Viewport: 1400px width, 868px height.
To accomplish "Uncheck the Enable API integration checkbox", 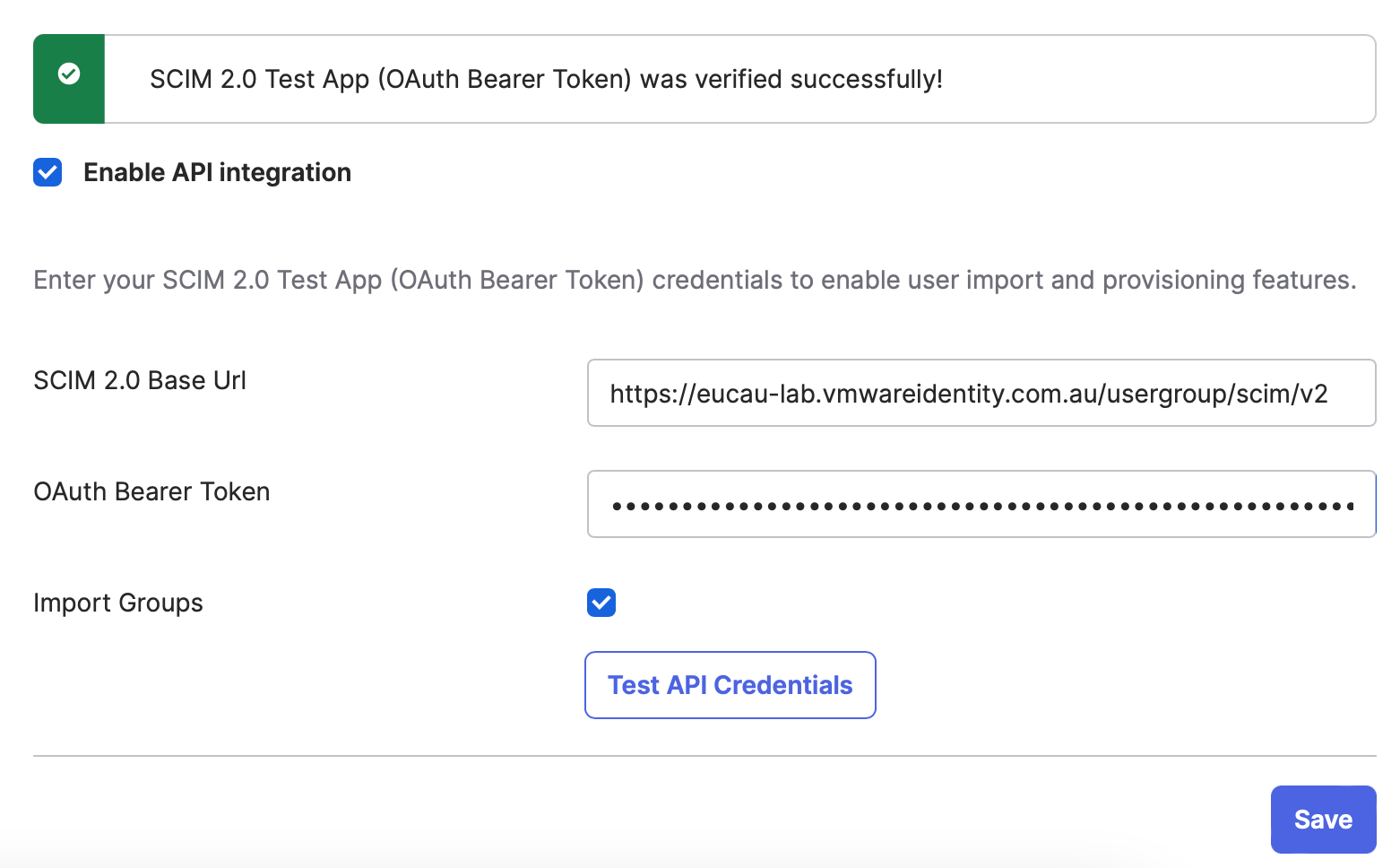I will (48, 172).
